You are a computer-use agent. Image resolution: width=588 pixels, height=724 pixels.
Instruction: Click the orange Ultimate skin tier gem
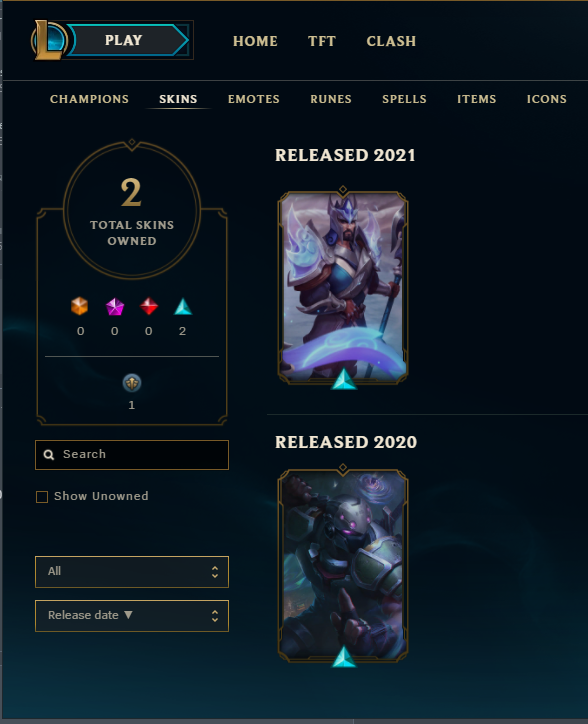pos(79,306)
